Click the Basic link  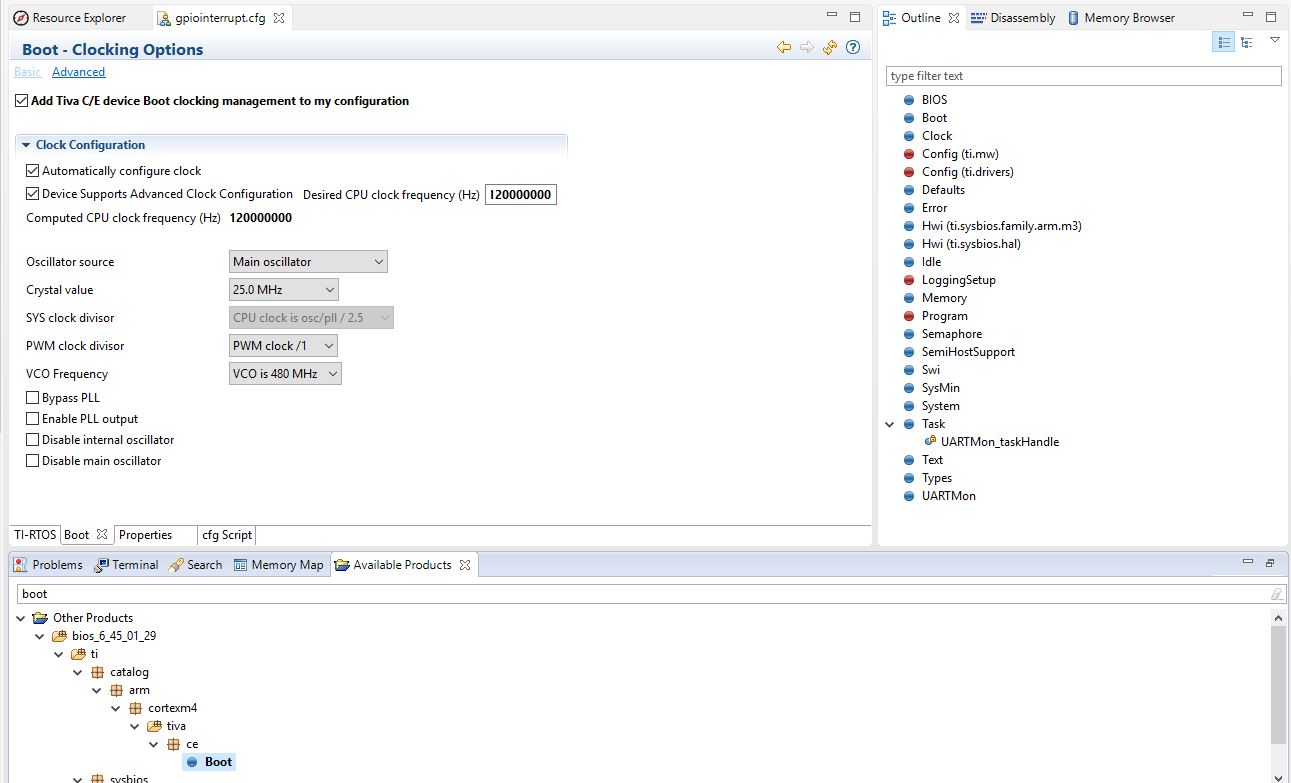pos(28,72)
